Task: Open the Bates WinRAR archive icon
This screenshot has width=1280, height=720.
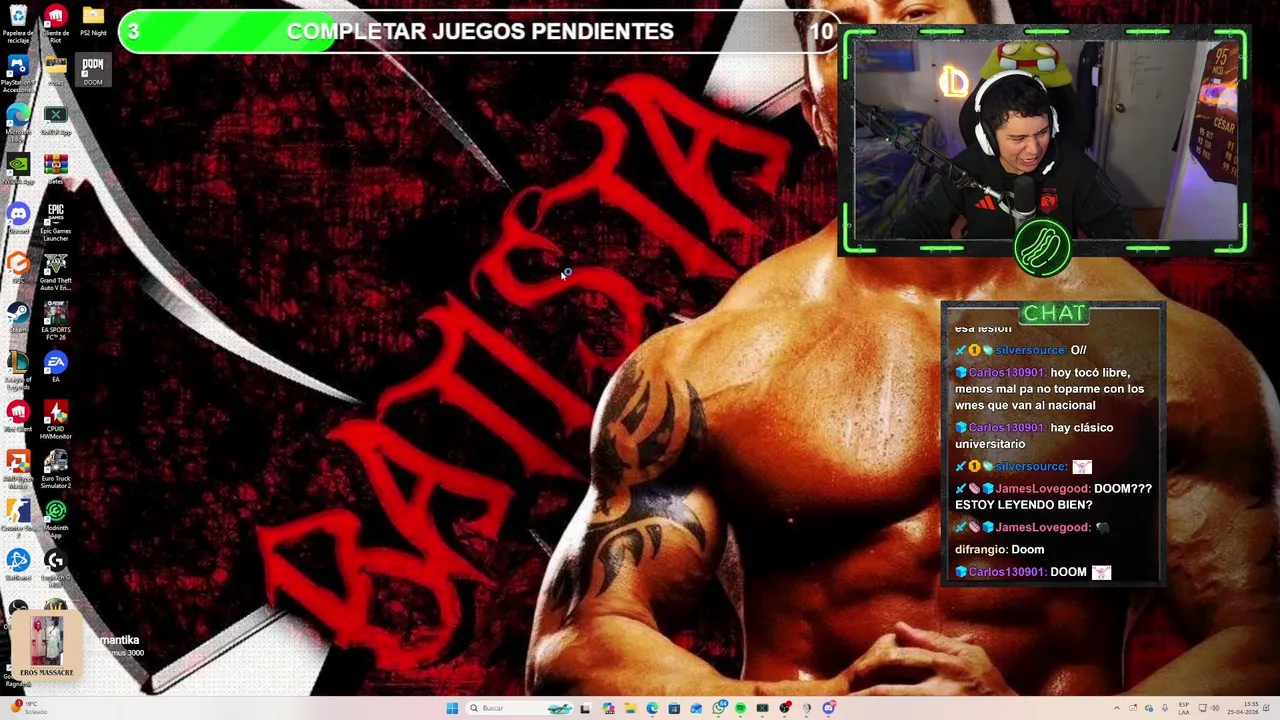Action: coord(55,169)
